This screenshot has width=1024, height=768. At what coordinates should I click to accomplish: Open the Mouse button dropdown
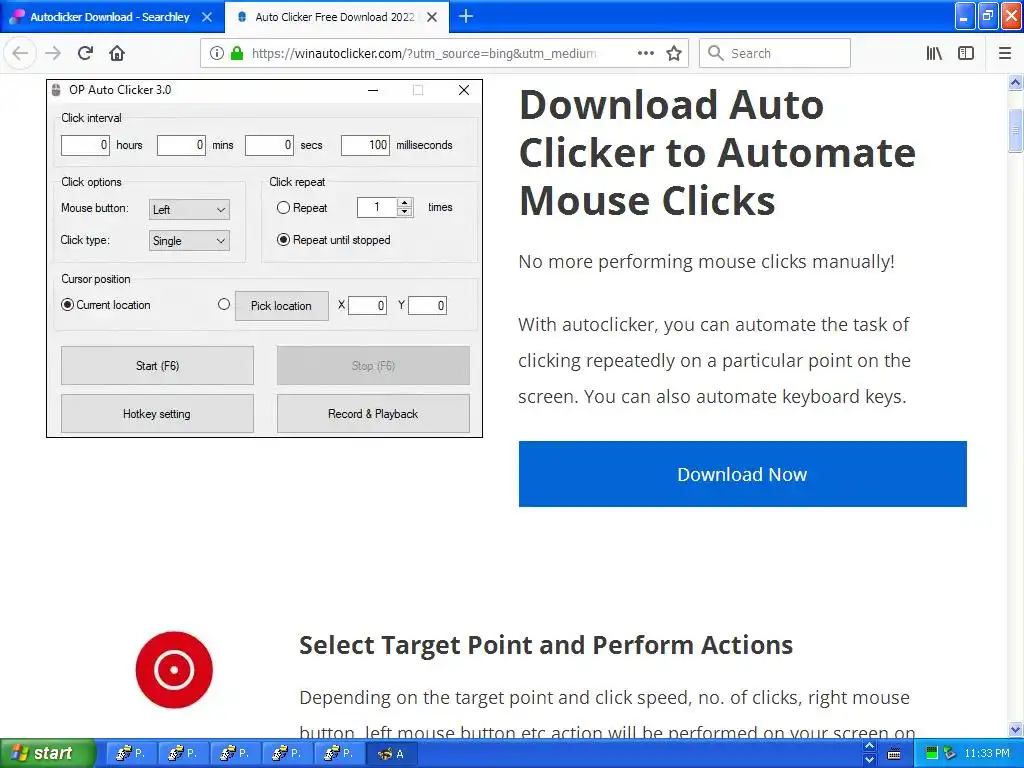[189, 210]
